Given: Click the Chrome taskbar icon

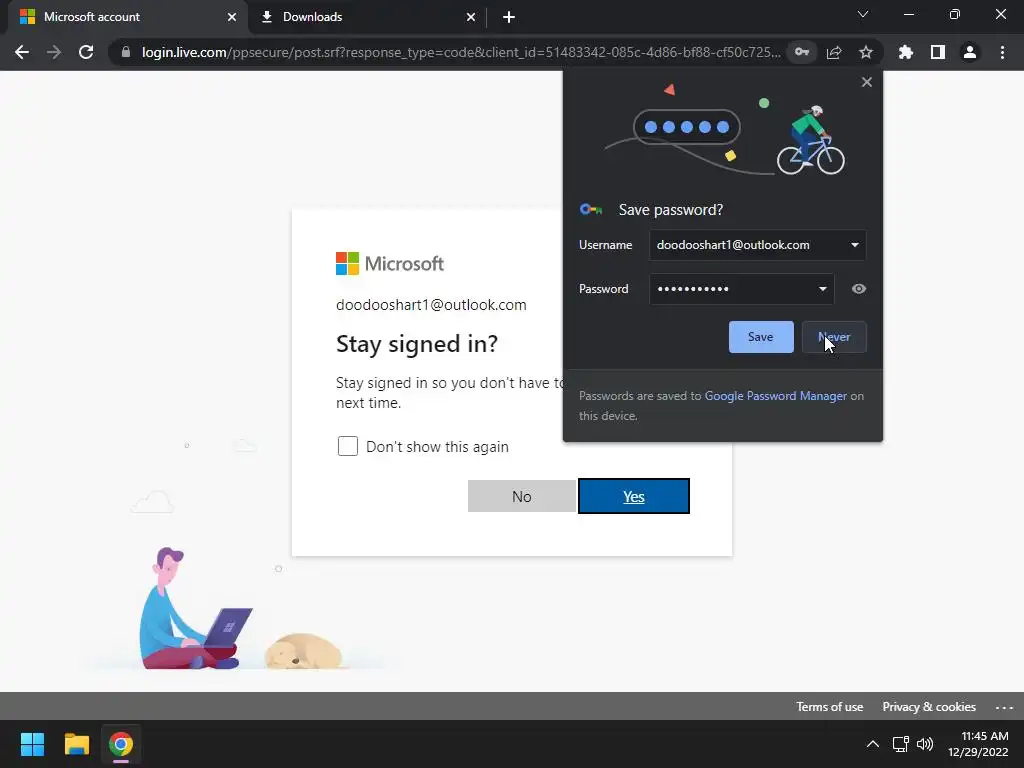Looking at the screenshot, I should (121, 744).
